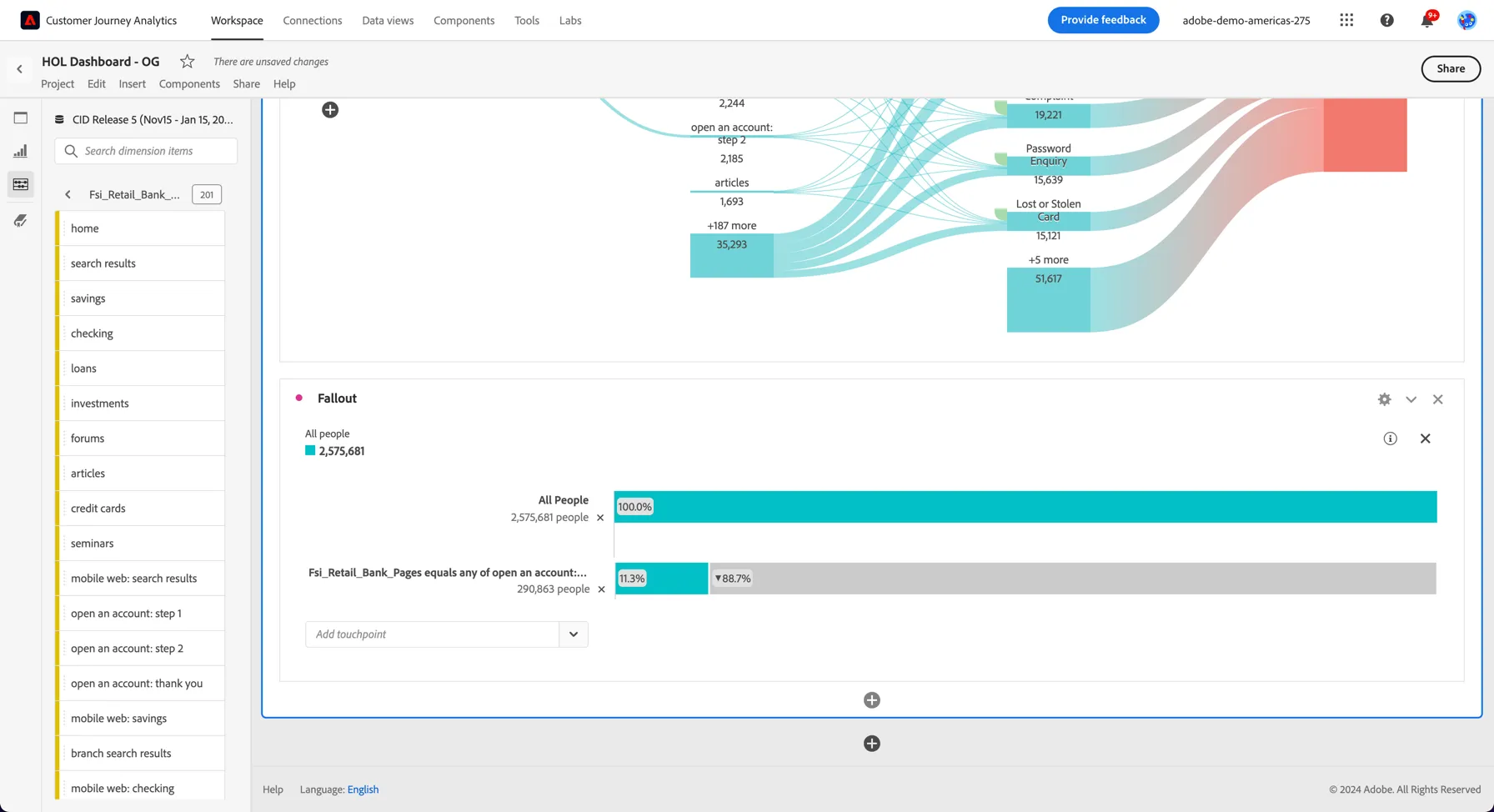Click the Add touchpoint input
This screenshot has width=1494, height=812.
coord(432,634)
